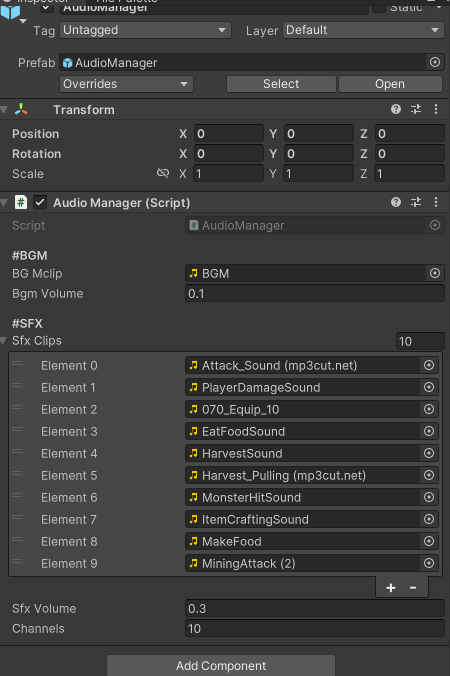Pick a clip with BGM object selector circle
The width and height of the screenshot is (450, 676).
[x=435, y=273]
